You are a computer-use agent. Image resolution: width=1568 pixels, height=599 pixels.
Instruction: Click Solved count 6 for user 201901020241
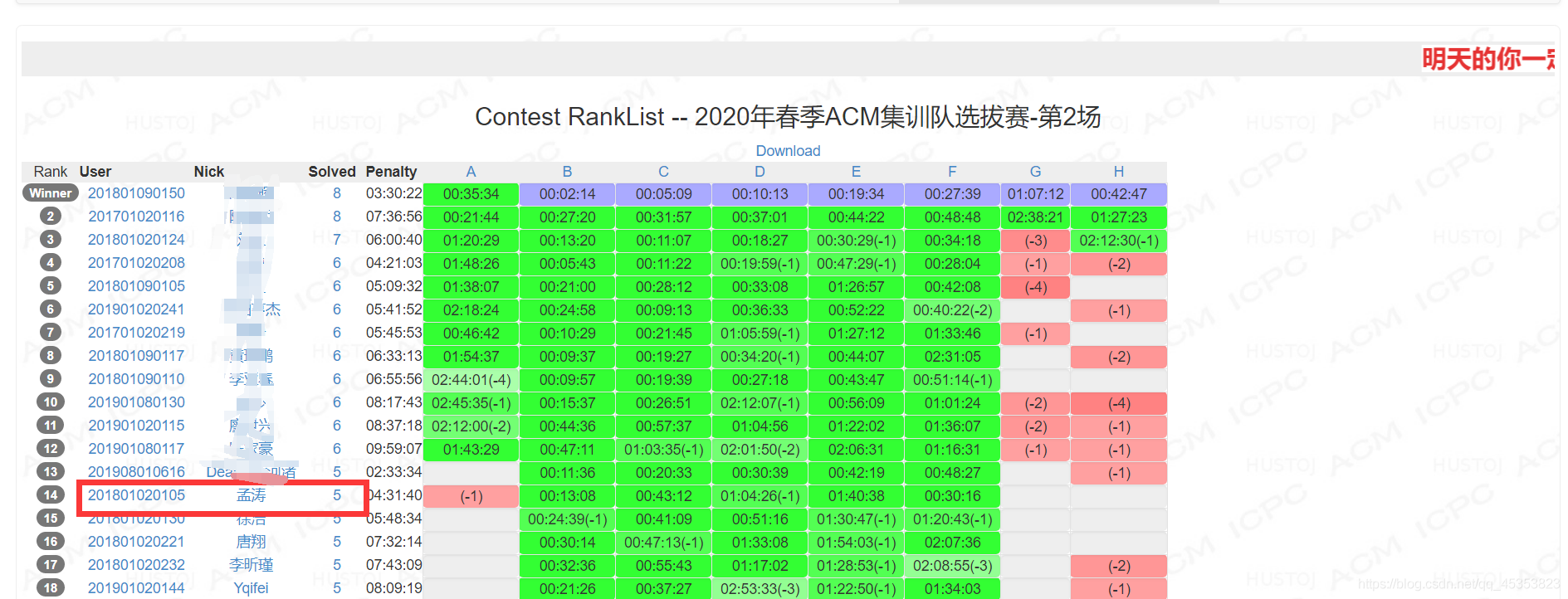337,309
